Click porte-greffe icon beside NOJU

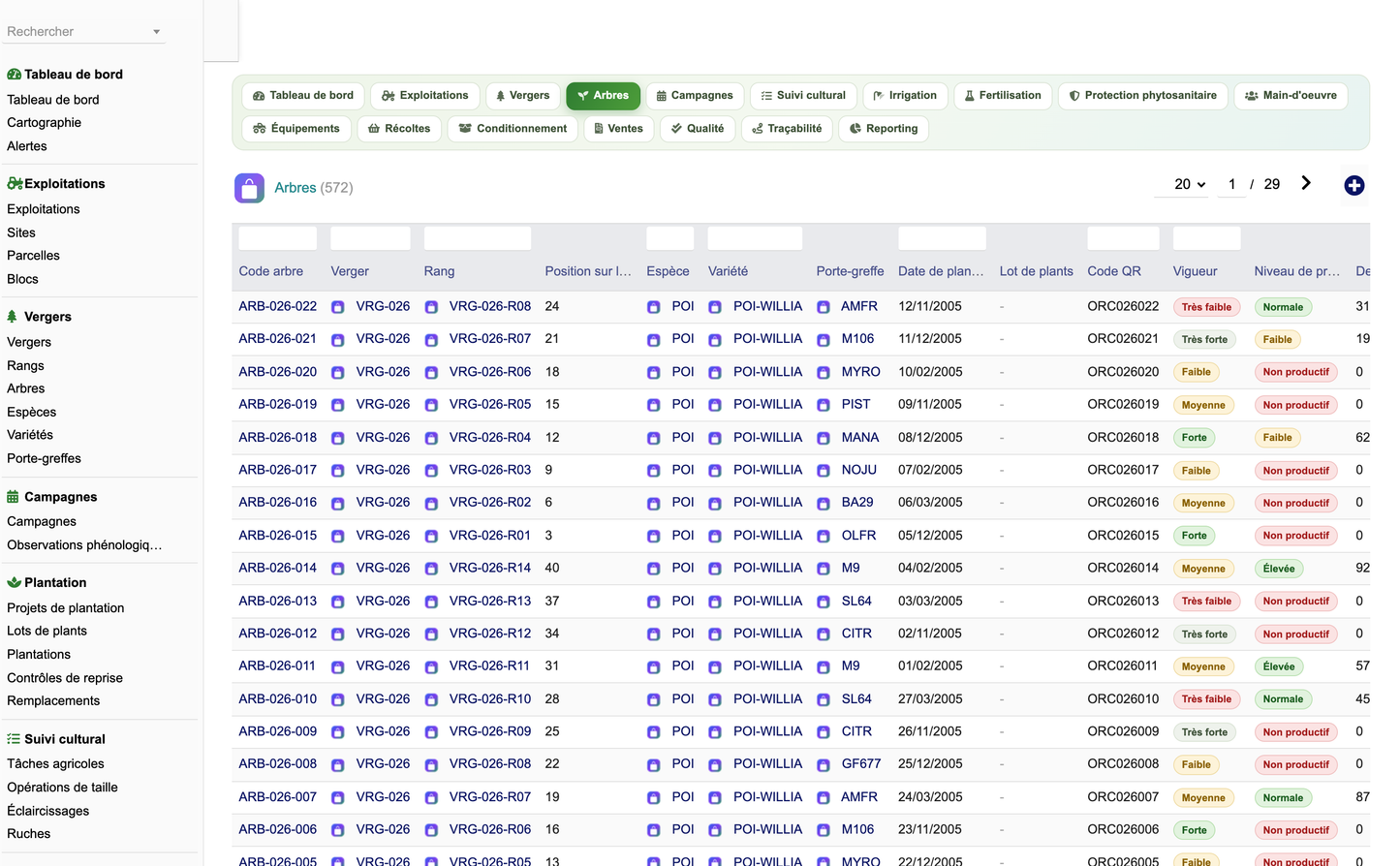pos(824,471)
